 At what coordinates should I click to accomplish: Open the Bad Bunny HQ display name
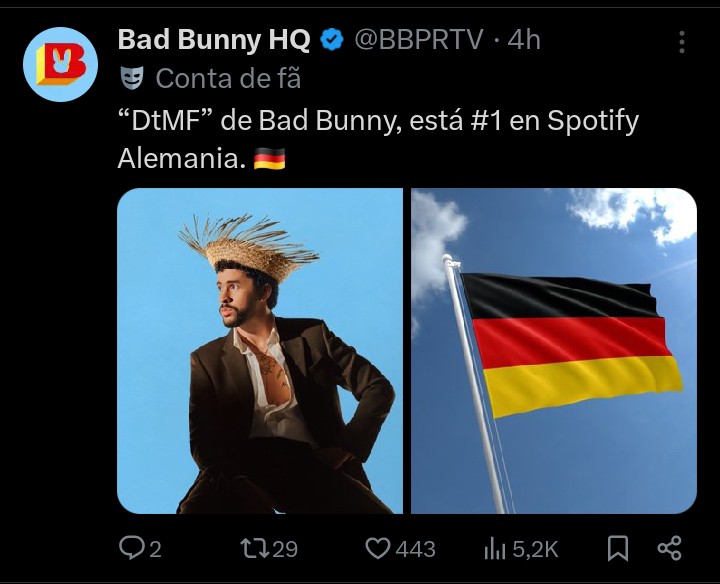tap(214, 40)
